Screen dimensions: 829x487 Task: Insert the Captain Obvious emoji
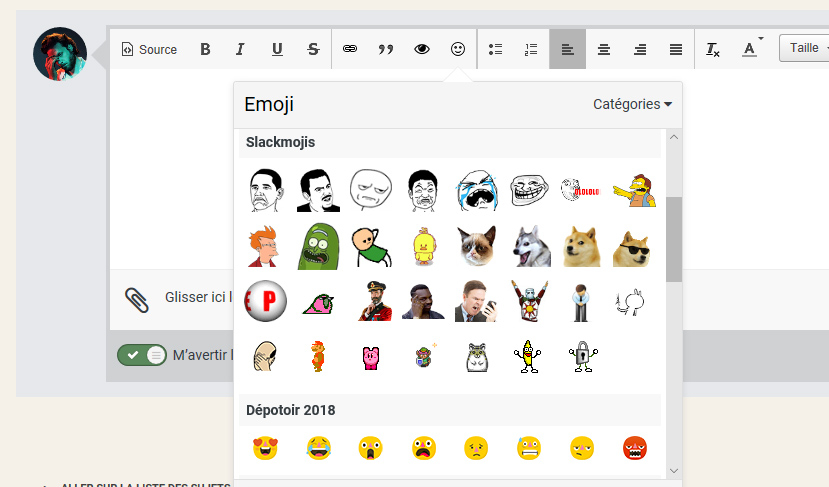coord(375,301)
